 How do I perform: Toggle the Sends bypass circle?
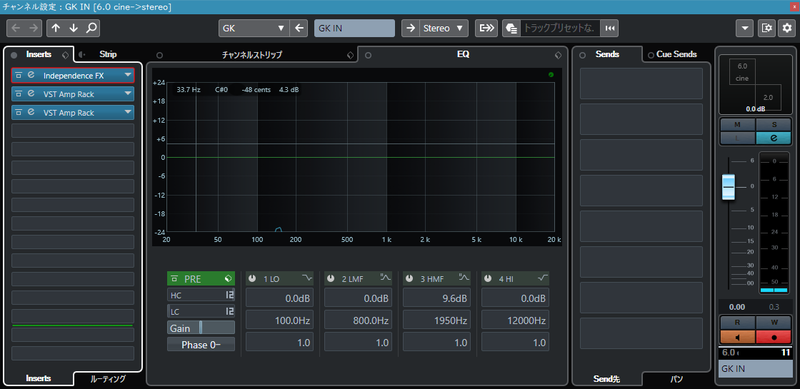(x=583, y=55)
